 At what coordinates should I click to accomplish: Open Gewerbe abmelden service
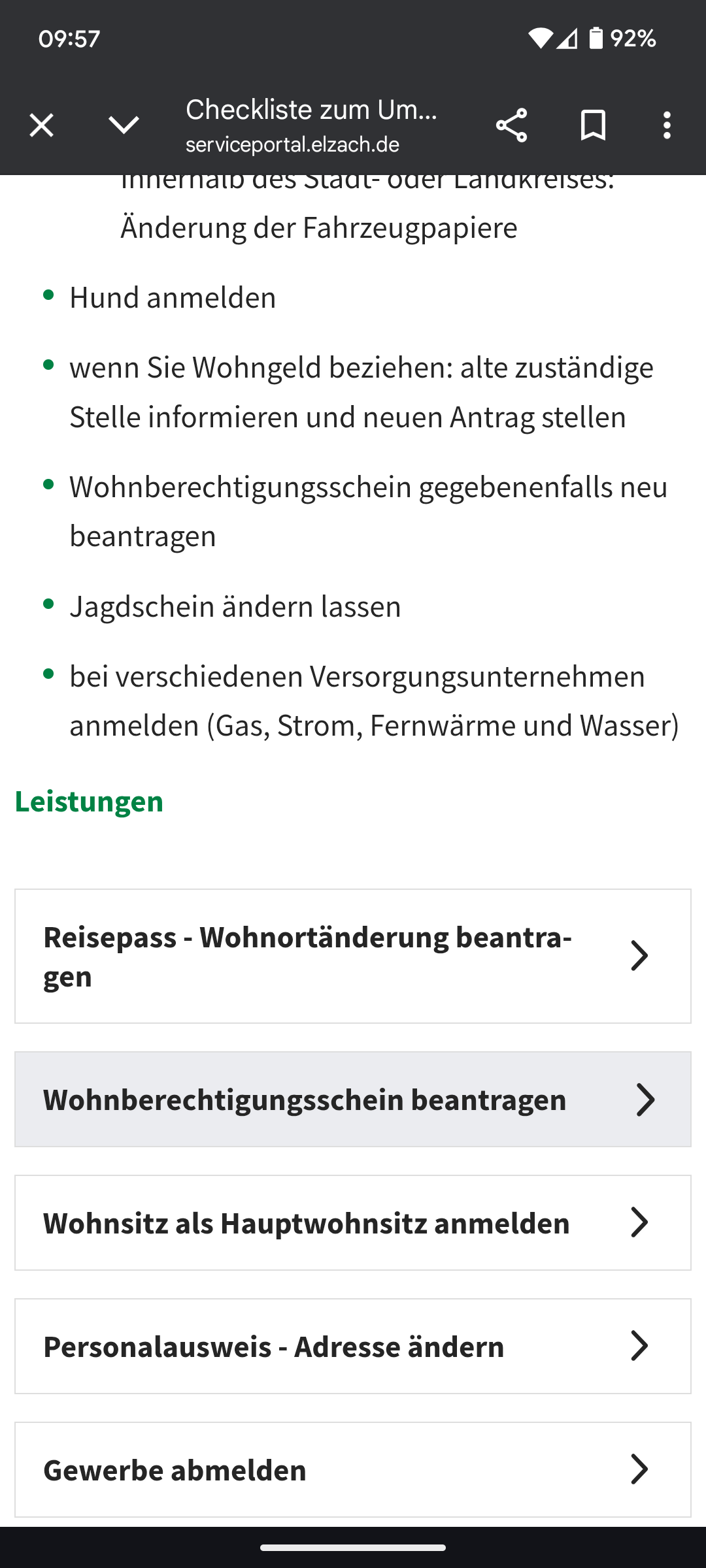click(353, 1470)
